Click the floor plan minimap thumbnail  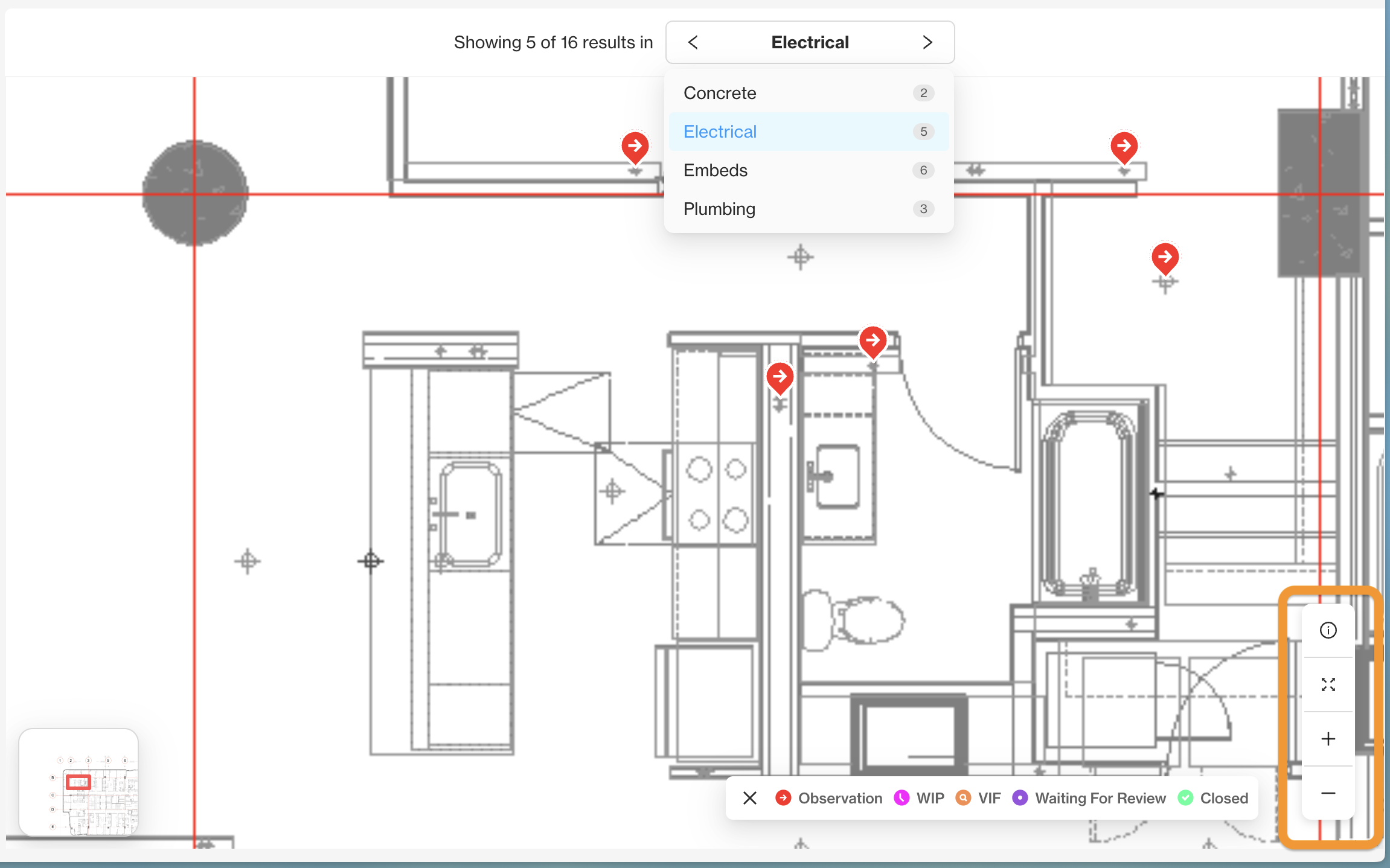78,782
